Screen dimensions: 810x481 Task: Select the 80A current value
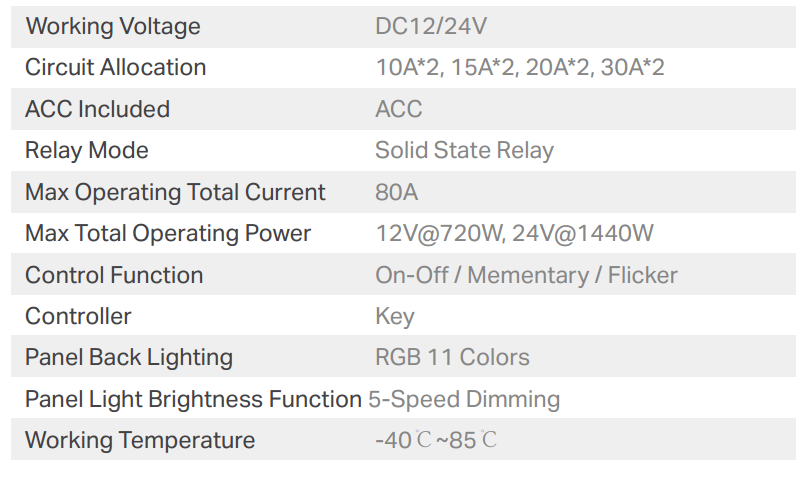(x=396, y=192)
